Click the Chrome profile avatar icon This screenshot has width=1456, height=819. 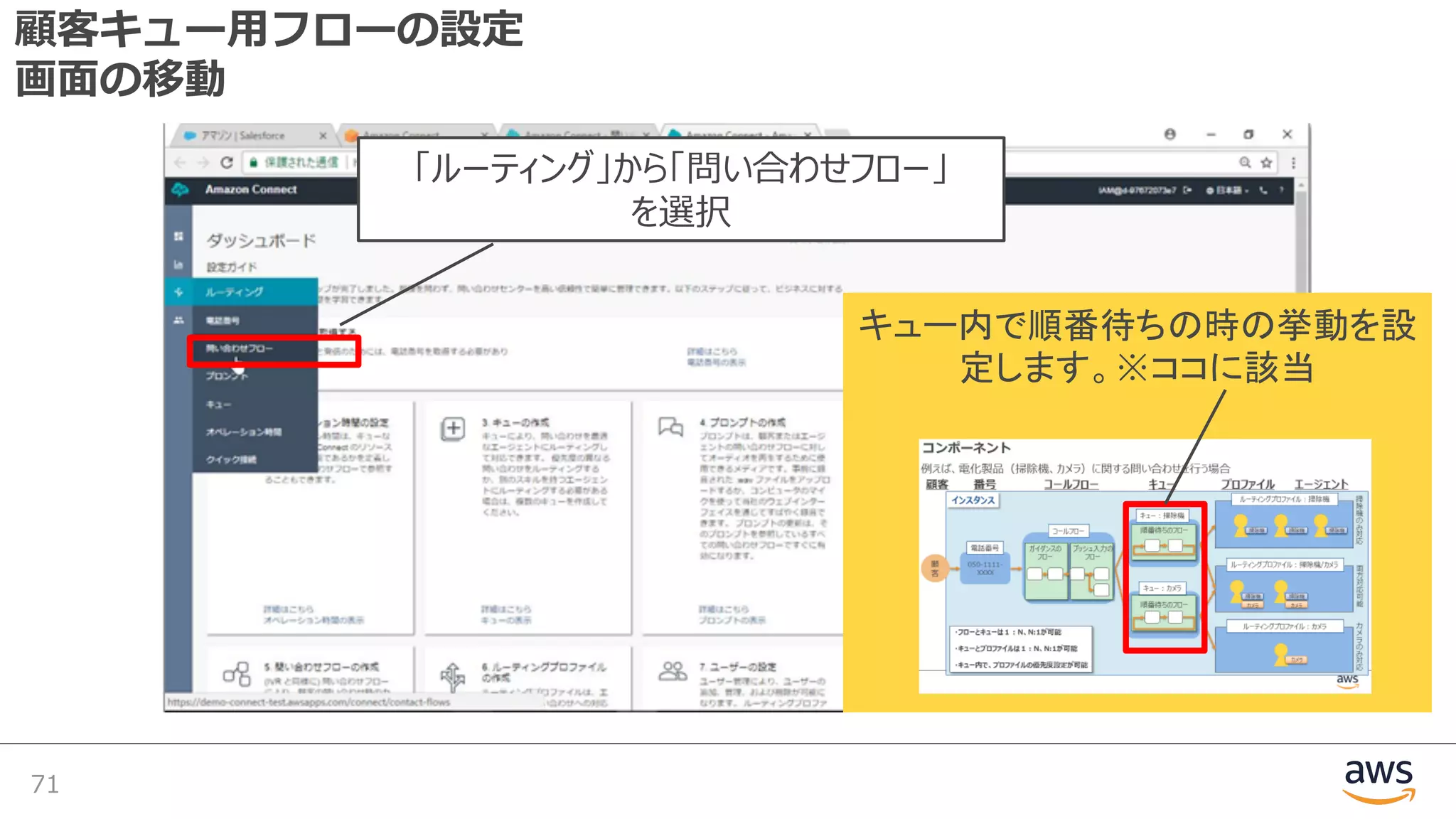click(1169, 134)
